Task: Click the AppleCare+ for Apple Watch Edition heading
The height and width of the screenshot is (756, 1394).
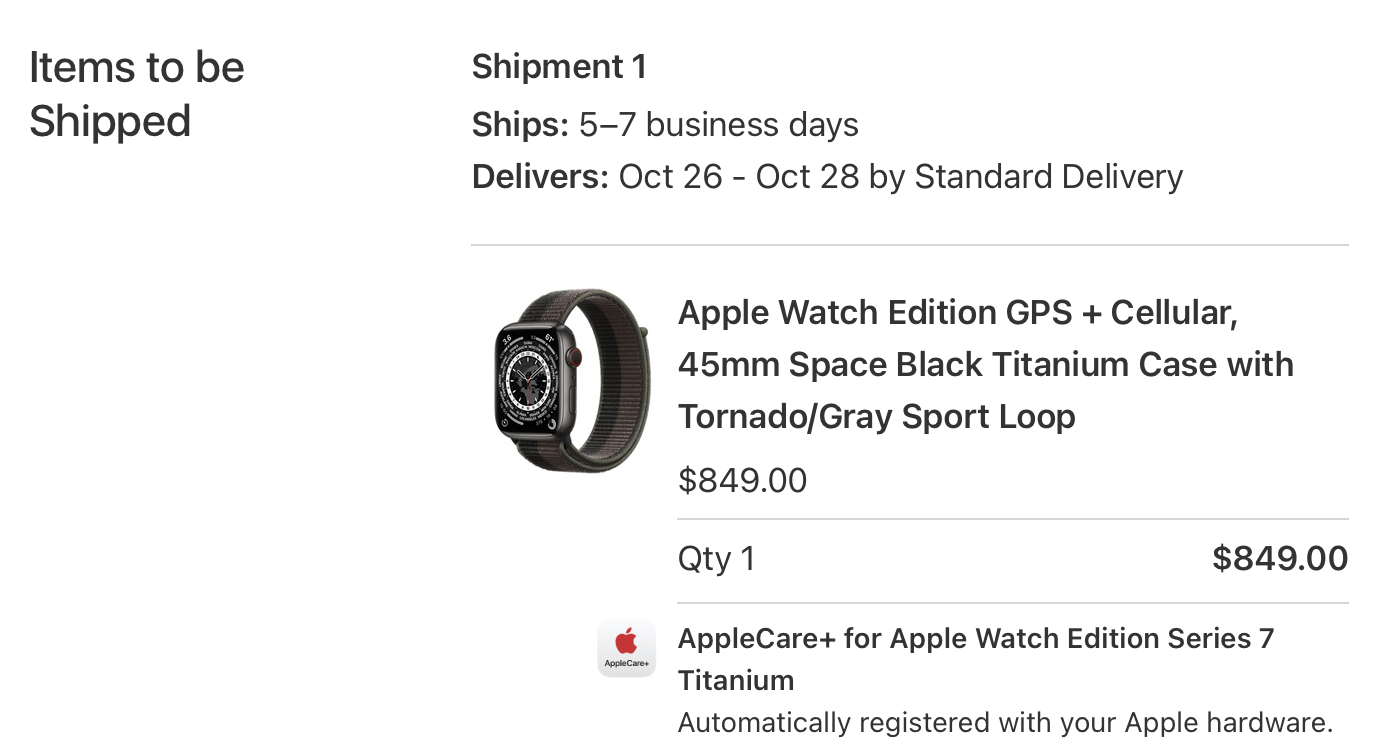Action: (x=975, y=639)
